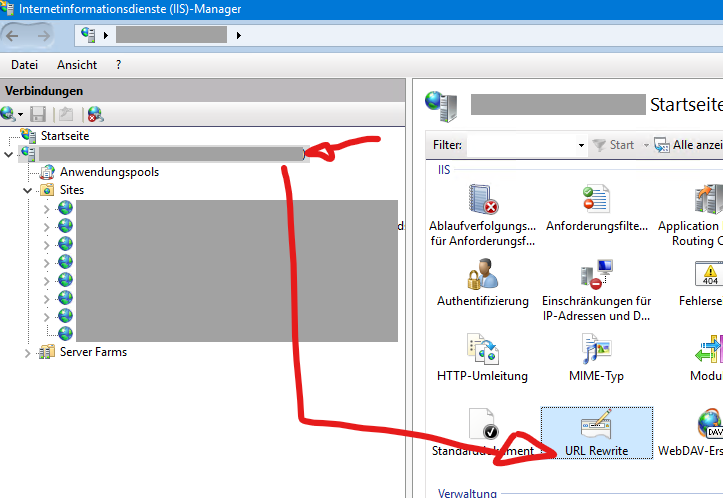Open the Datei menu

(x=24, y=65)
